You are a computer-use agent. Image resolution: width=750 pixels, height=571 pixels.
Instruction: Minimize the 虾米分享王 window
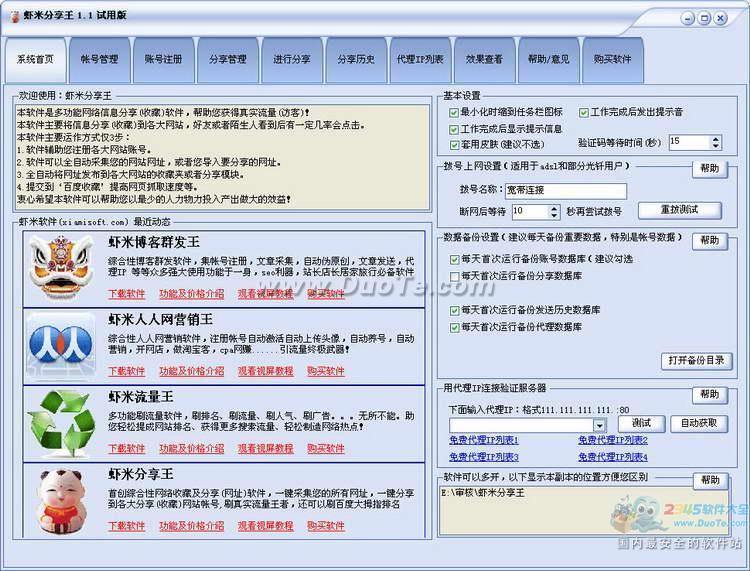687,19
